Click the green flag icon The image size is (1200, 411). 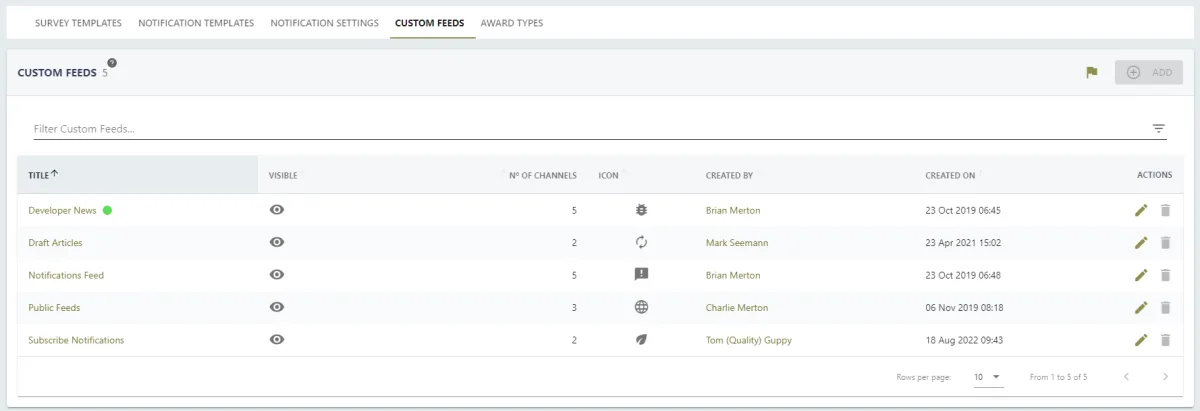coord(1092,72)
